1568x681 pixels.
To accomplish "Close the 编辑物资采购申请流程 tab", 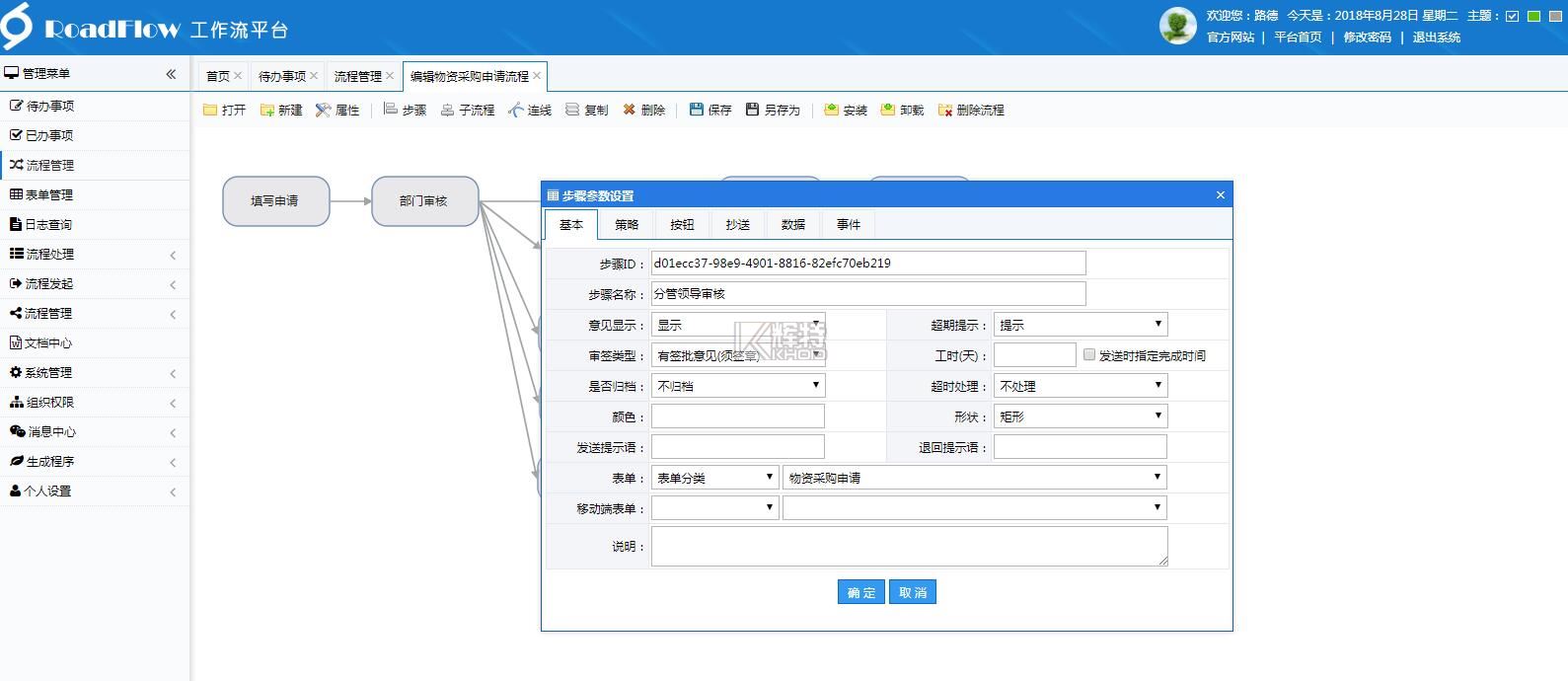I will tap(537, 76).
